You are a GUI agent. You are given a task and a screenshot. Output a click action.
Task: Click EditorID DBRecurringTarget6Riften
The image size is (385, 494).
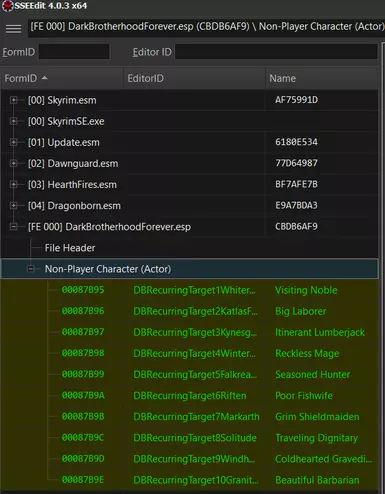(190, 396)
